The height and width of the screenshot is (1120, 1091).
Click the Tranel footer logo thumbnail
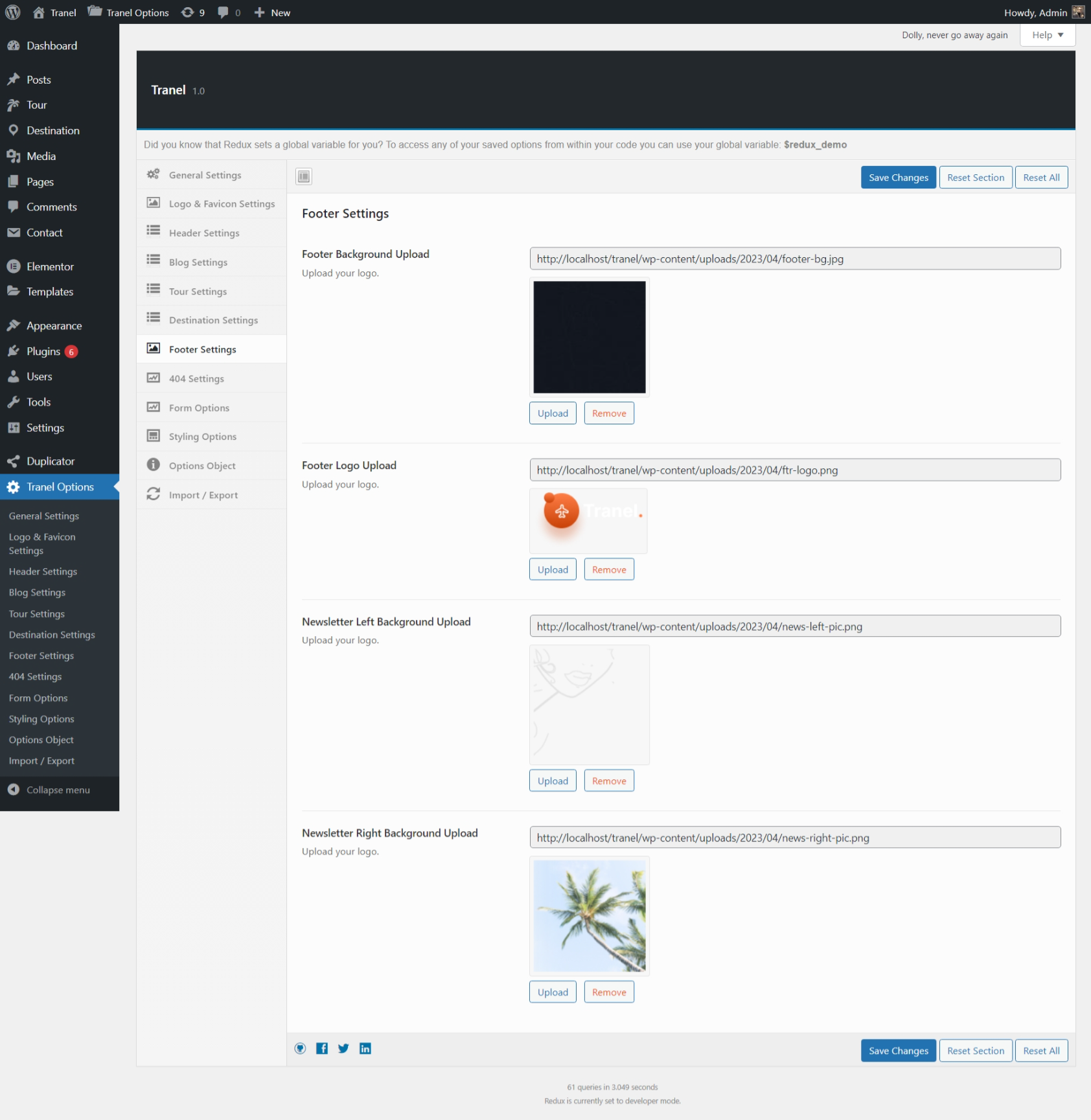(588, 521)
